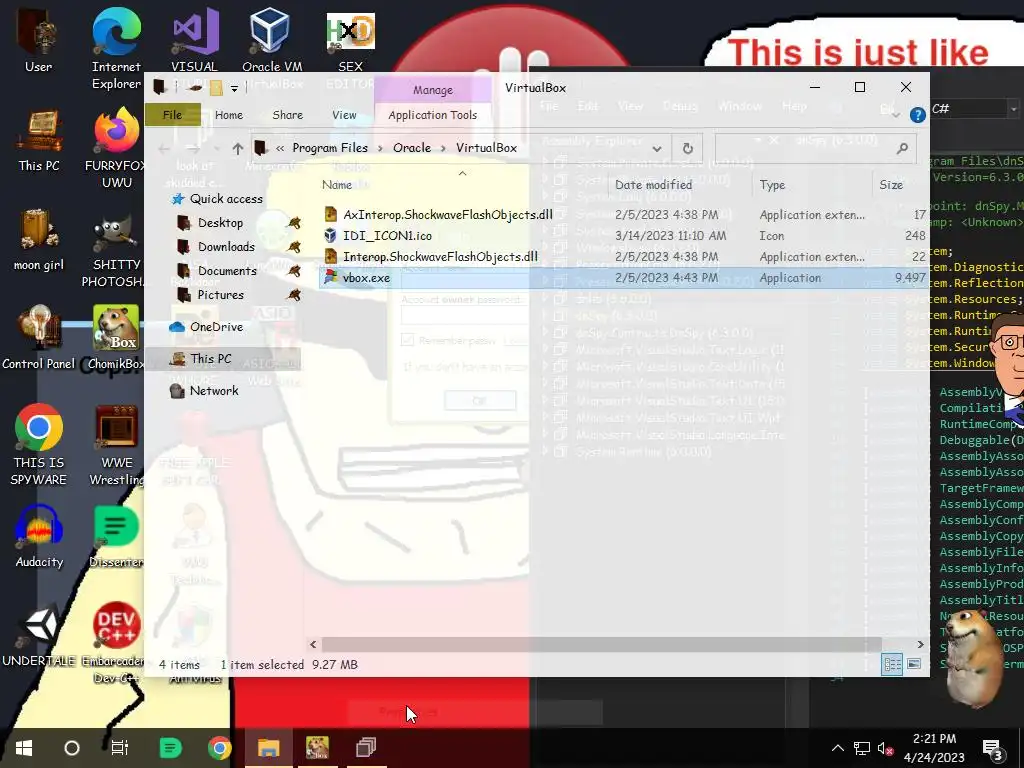Open Cortana search circle on taskbar
This screenshot has height=768, width=1024.
(72, 748)
